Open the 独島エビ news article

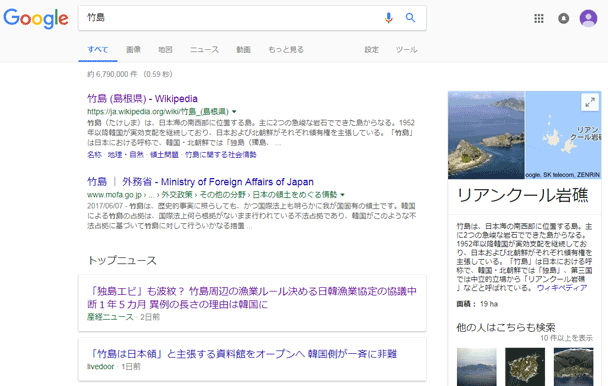(x=252, y=298)
